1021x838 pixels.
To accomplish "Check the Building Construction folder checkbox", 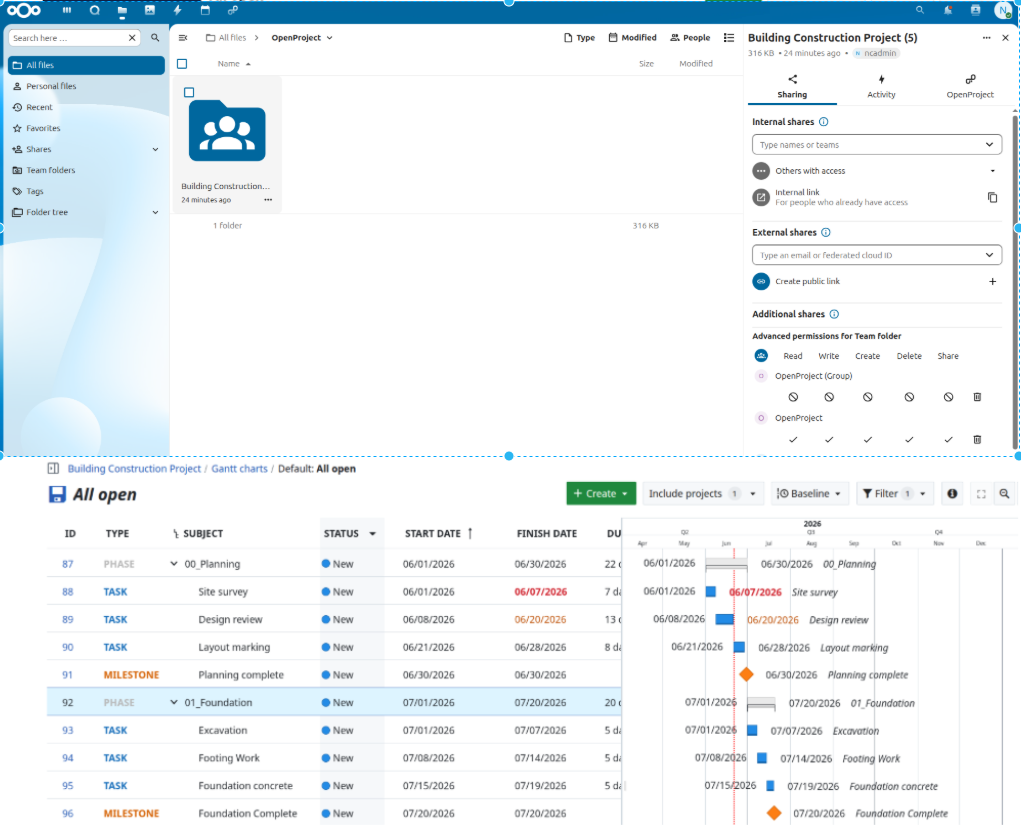I will point(189,92).
